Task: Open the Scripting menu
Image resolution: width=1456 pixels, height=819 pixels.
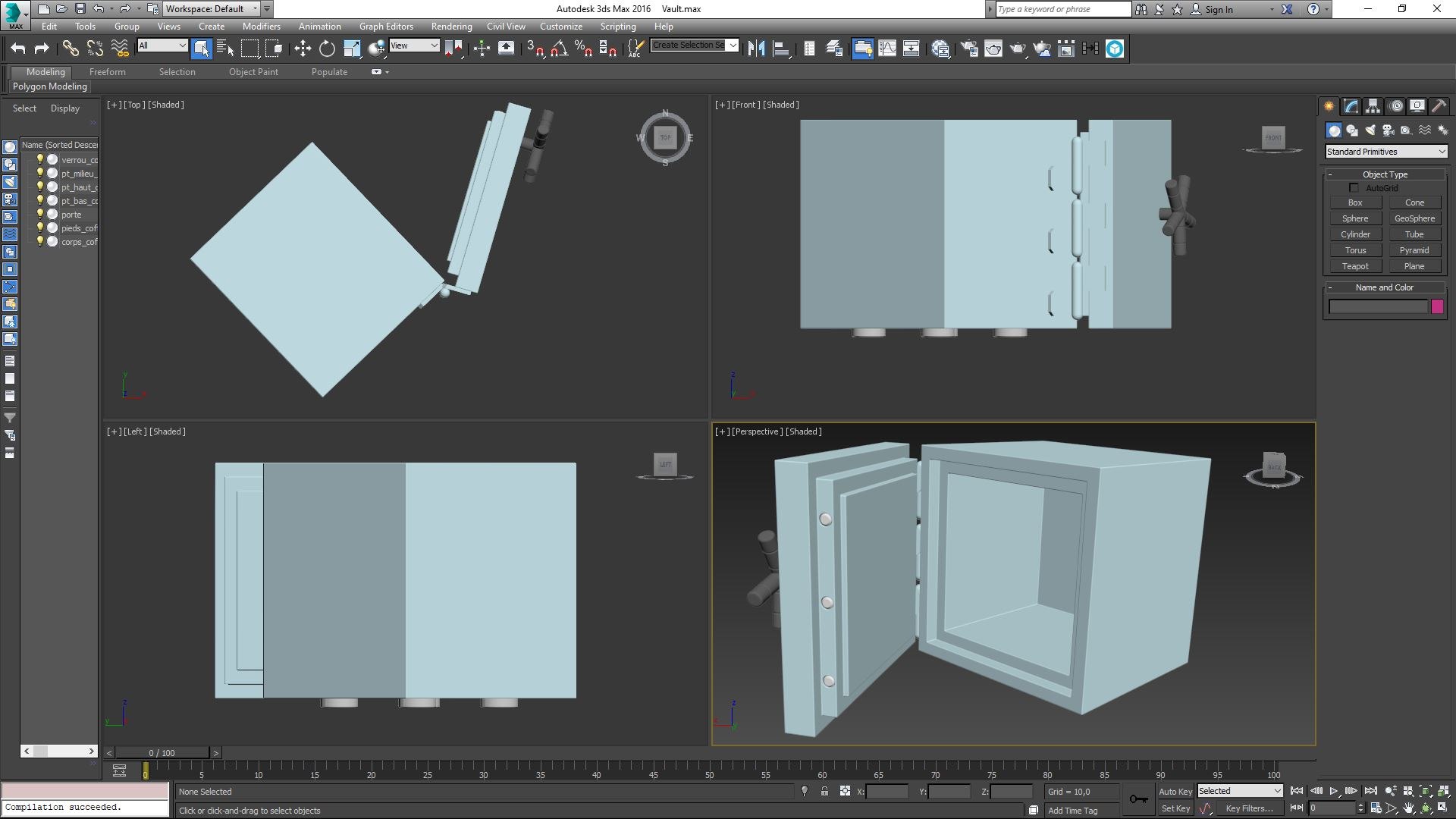Action: point(618,27)
